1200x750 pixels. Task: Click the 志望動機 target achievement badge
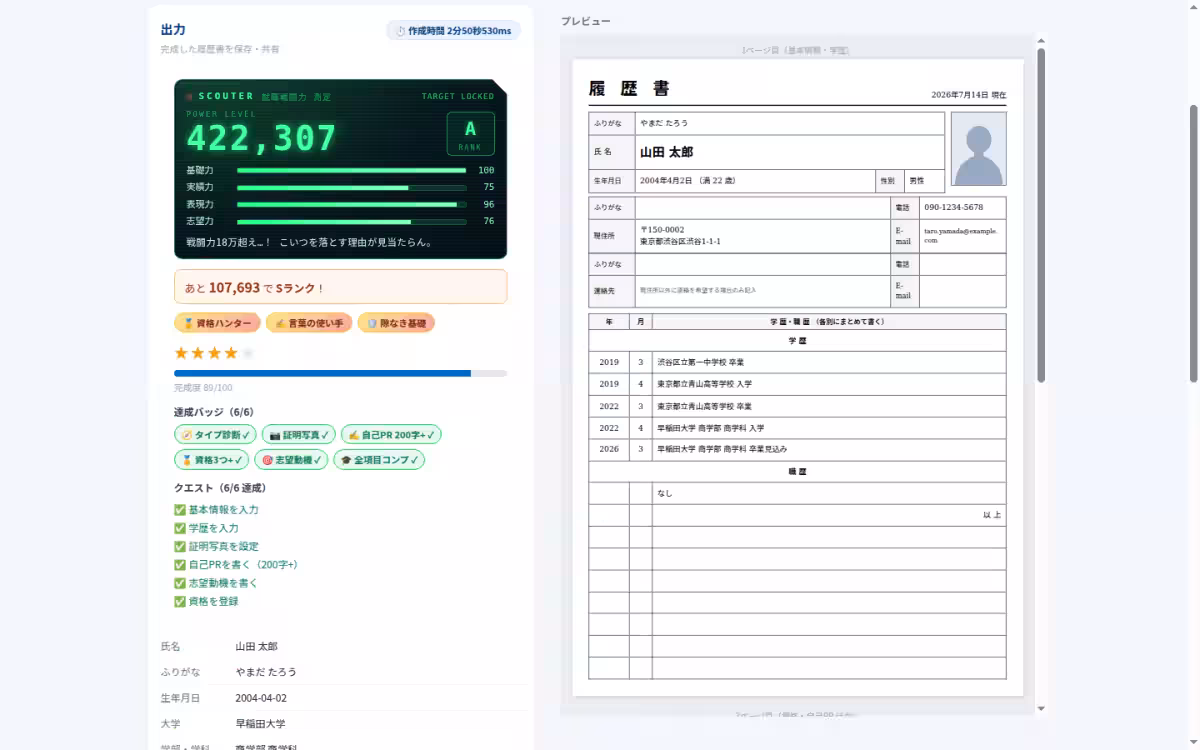pyautogui.click(x=291, y=460)
